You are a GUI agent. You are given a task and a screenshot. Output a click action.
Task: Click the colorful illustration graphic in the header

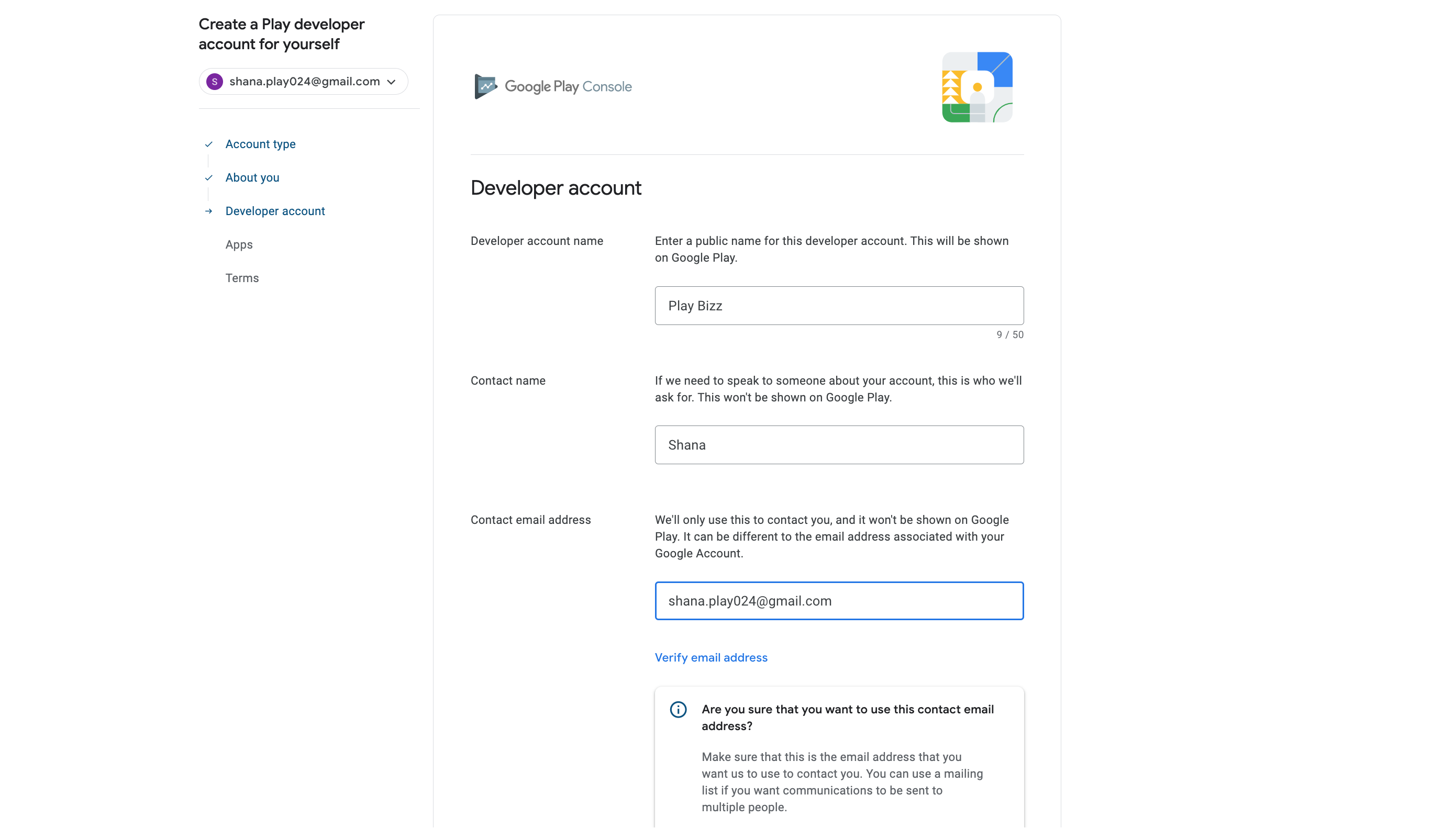[x=977, y=87]
